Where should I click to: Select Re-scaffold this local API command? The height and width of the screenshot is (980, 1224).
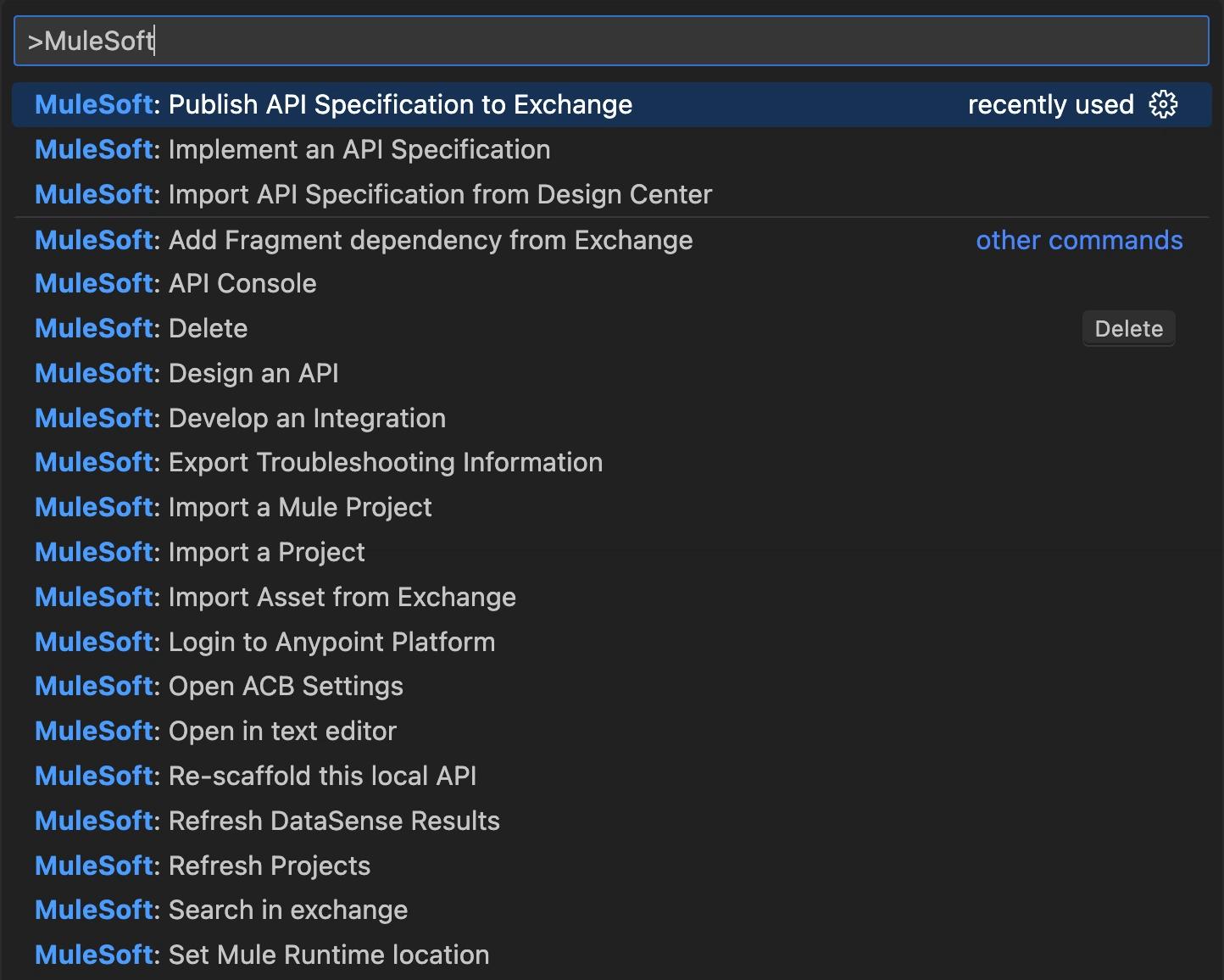322,777
